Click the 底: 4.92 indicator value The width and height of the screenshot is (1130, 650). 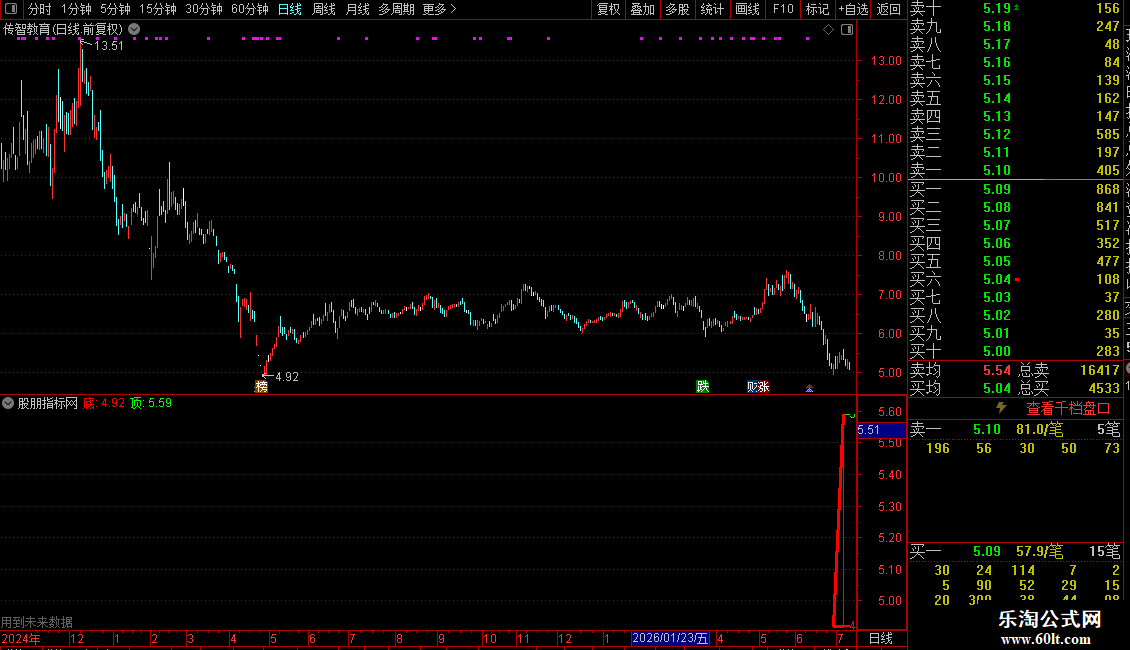click(x=104, y=404)
